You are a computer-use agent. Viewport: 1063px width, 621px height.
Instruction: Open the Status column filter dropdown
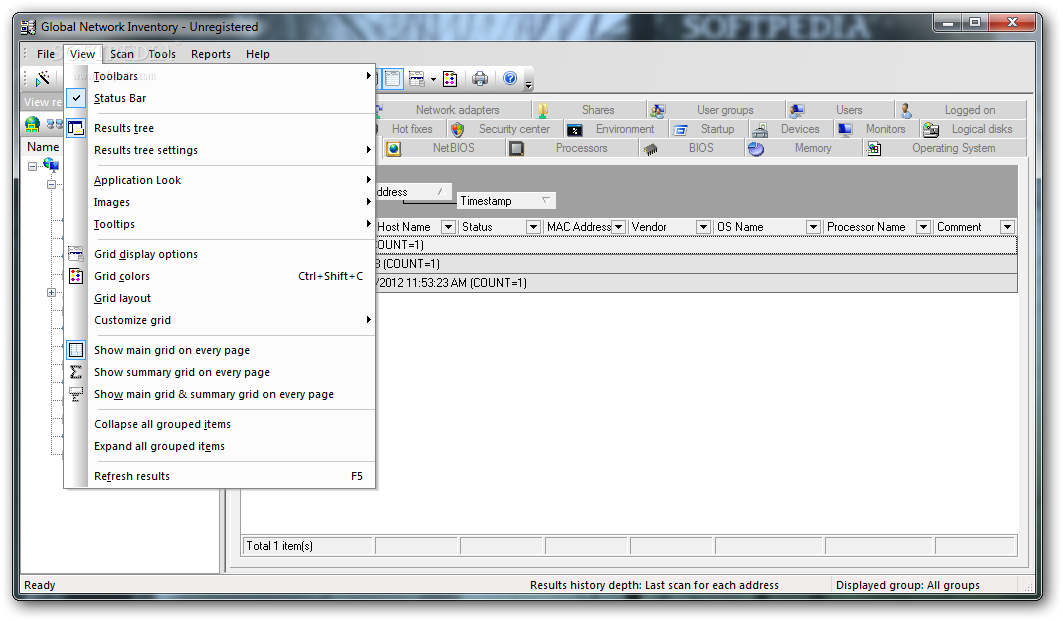[x=534, y=227]
